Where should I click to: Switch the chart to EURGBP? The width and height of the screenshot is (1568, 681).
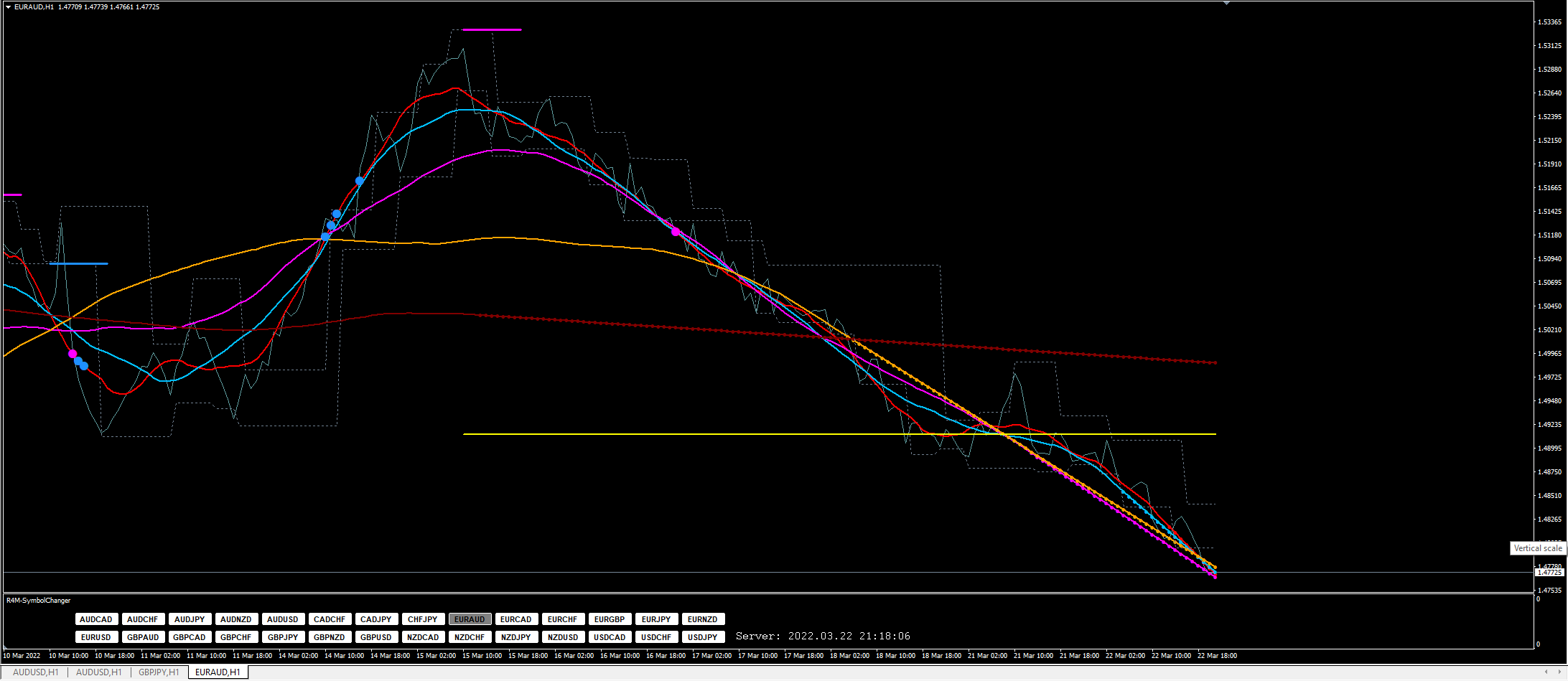610,619
